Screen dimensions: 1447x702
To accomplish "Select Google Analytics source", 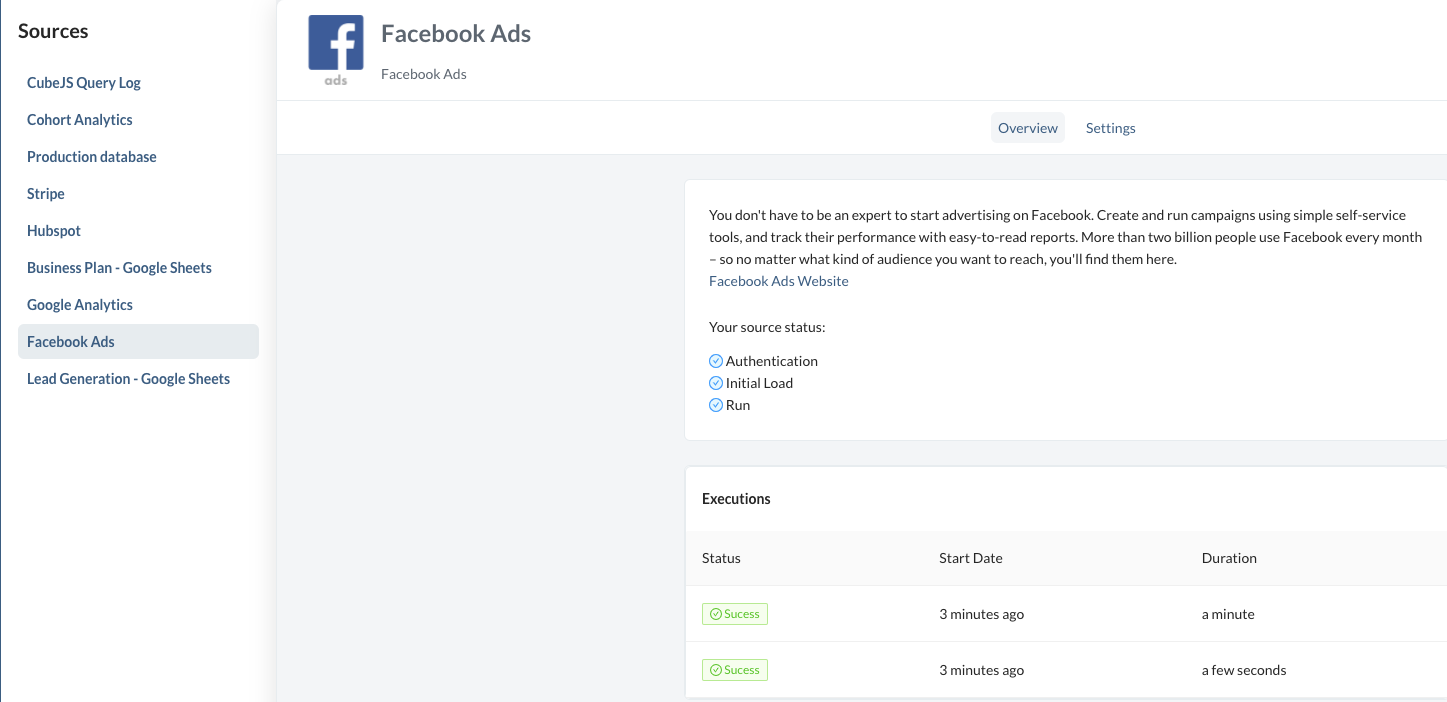I will tap(80, 305).
